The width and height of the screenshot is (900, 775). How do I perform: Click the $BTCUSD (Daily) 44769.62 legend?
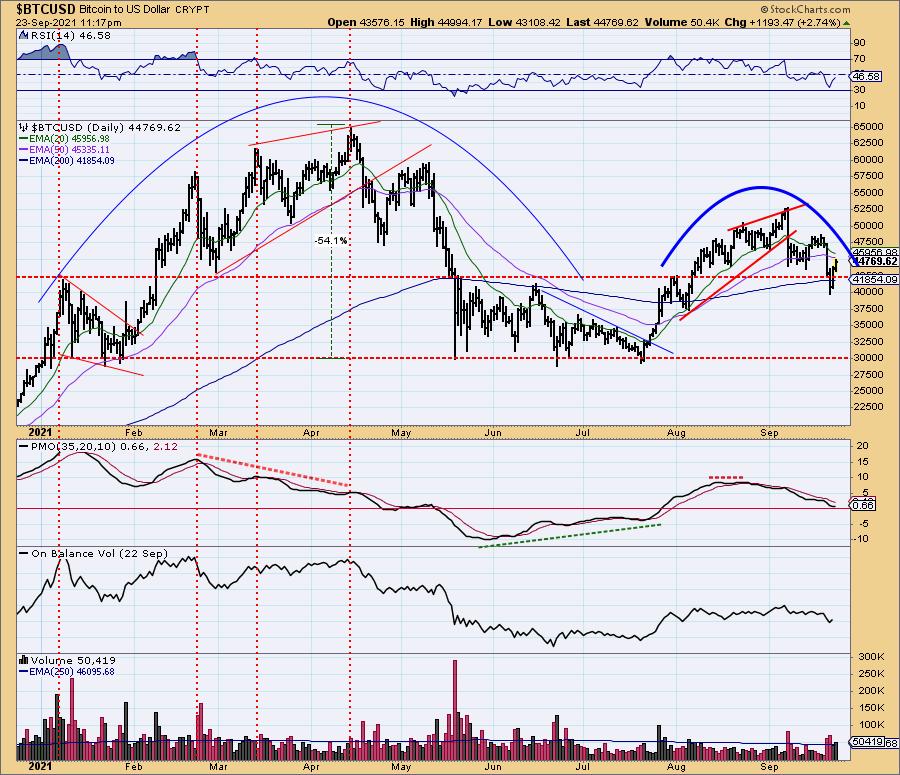(x=106, y=127)
